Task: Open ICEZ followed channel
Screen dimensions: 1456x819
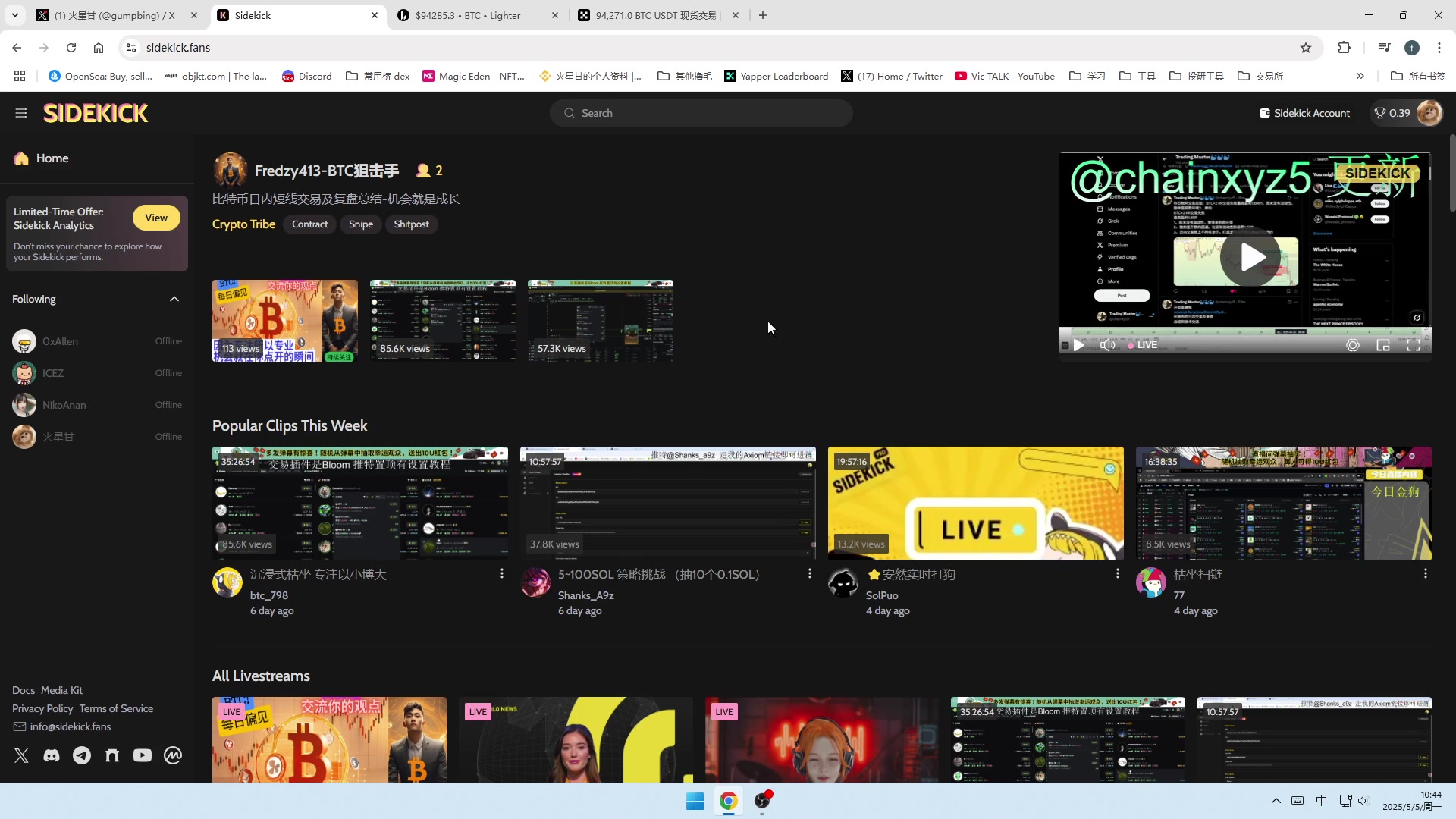Action: 97,373
